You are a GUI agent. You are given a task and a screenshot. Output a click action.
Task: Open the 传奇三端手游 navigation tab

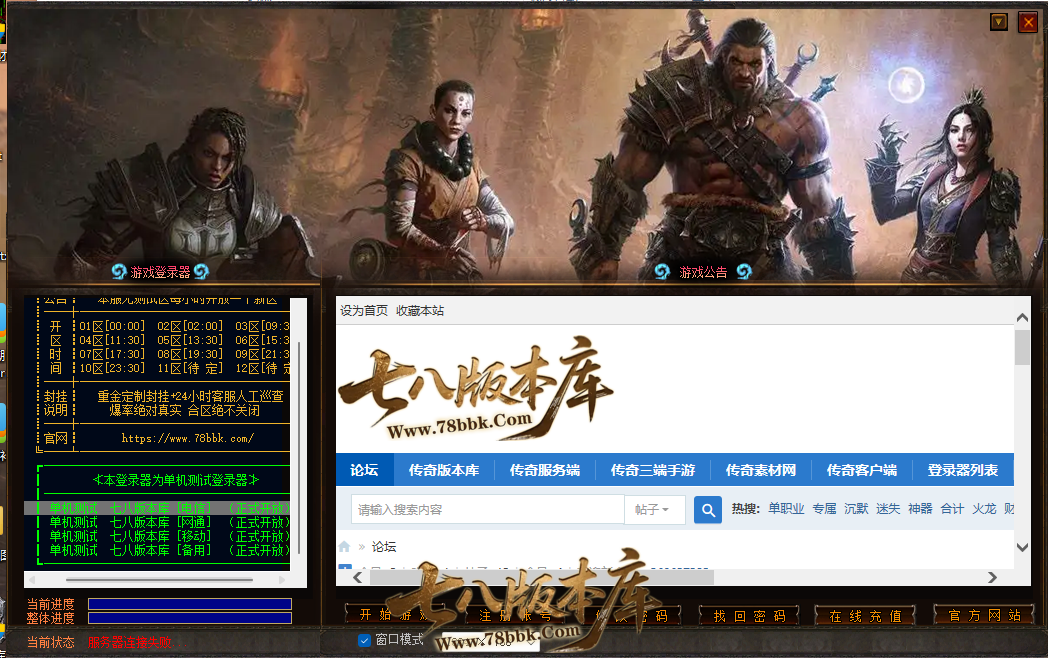coord(652,470)
